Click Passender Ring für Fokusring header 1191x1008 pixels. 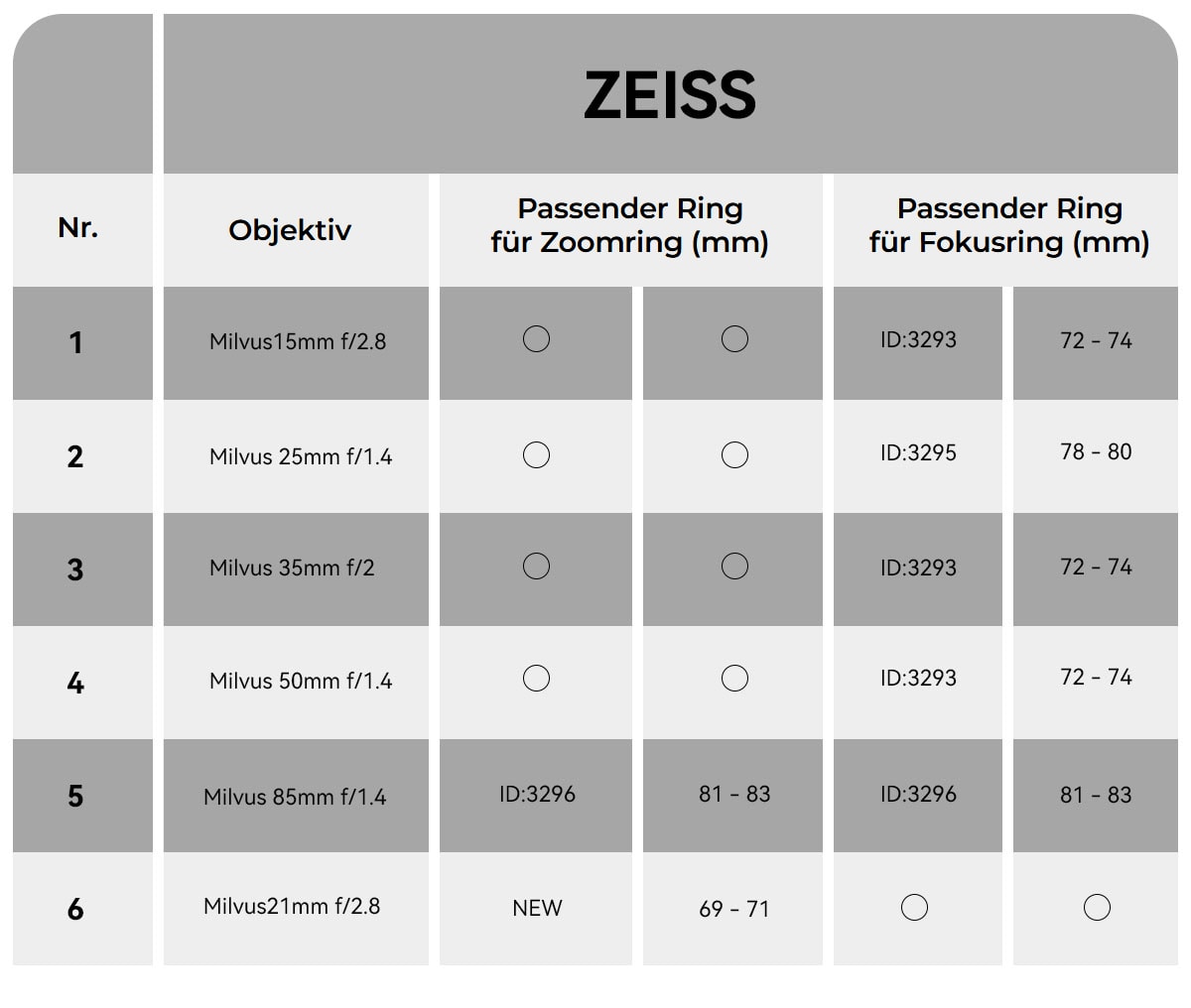point(1009,225)
